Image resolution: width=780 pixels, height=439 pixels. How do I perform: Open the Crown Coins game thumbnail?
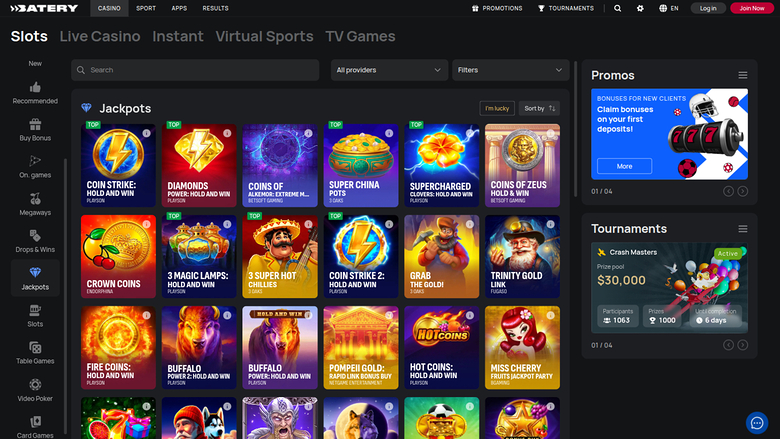119,256
